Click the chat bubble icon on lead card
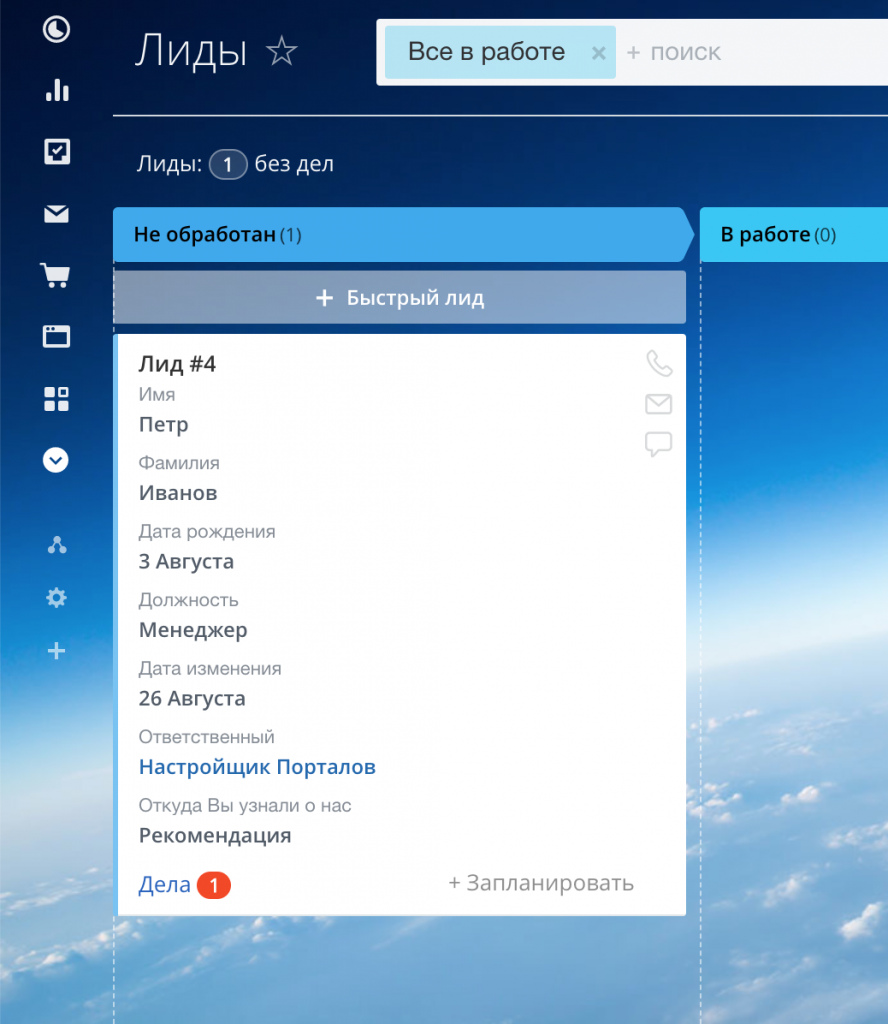 tap(658, 444)
